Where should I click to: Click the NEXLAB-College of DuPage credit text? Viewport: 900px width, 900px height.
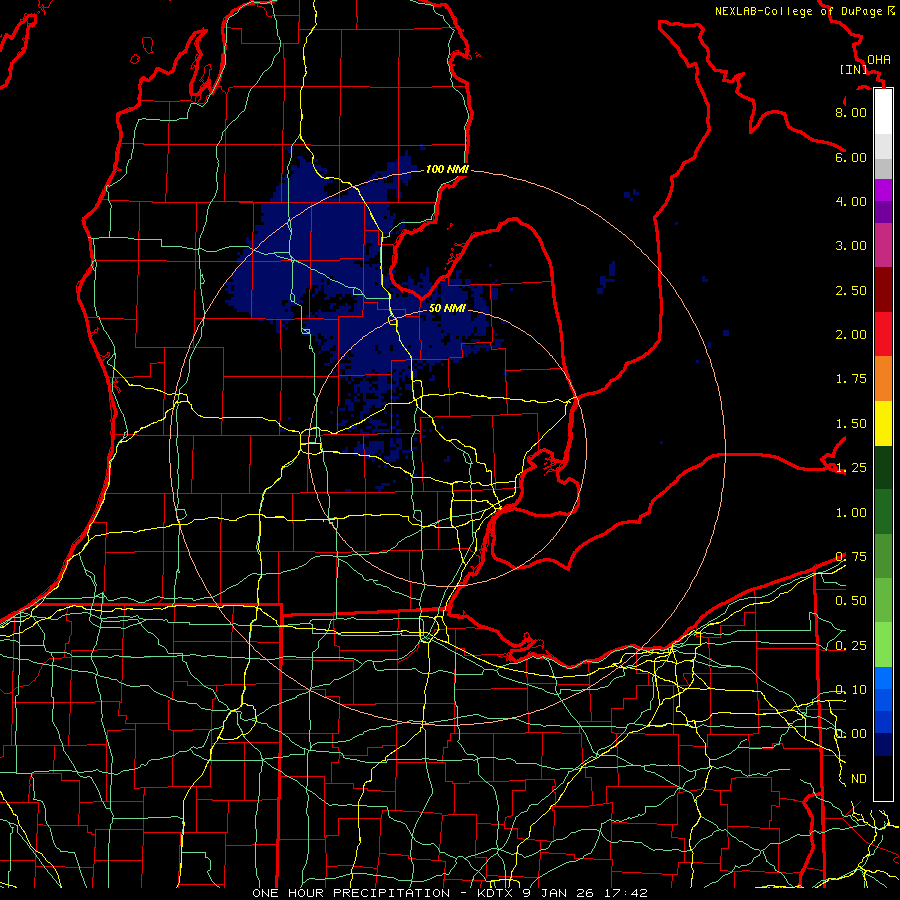click(x=798, y=11)
